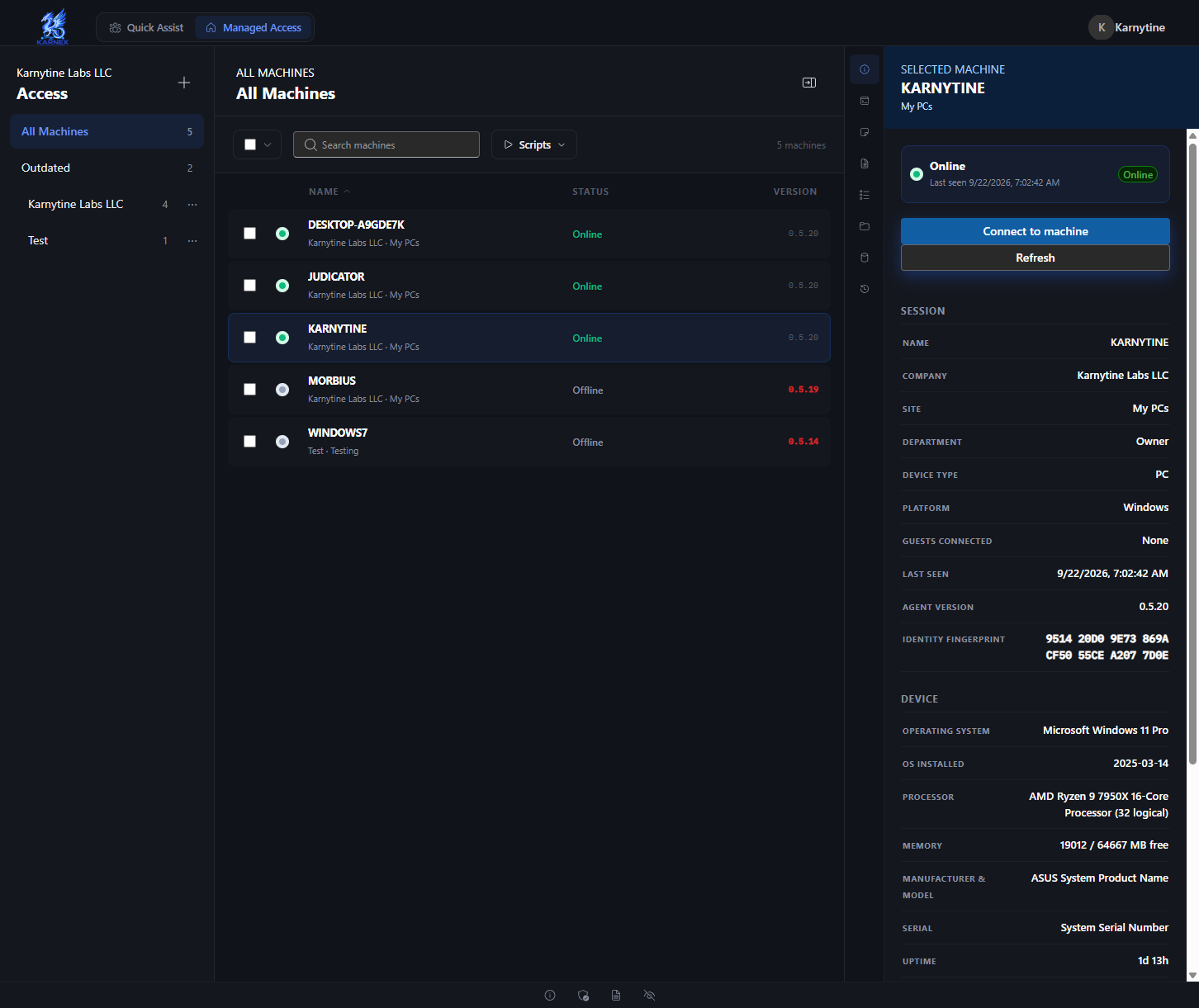The image size is (1199, 1008).
Task: Click the green Online badge in detail panel
Action: [x=1138, y=174]
